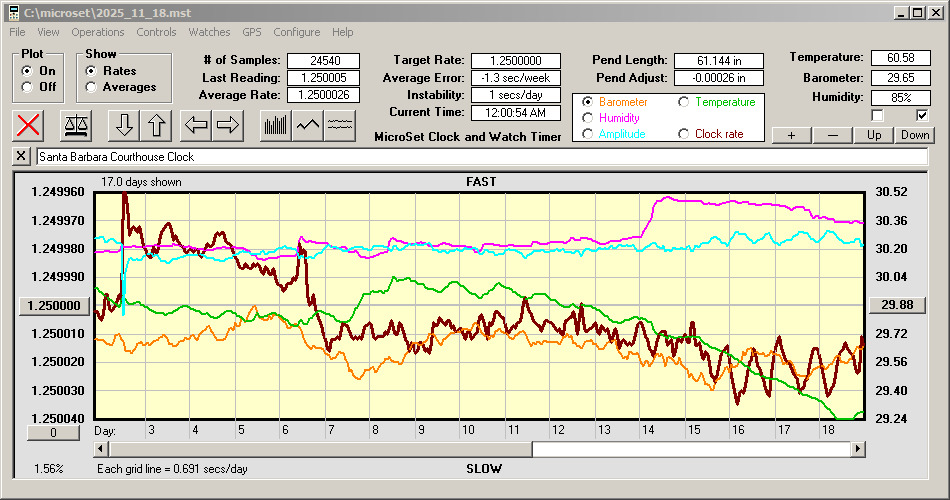Open the Operations menu
This screenshot has height=500, width=950.
click(x=98, y=32)
